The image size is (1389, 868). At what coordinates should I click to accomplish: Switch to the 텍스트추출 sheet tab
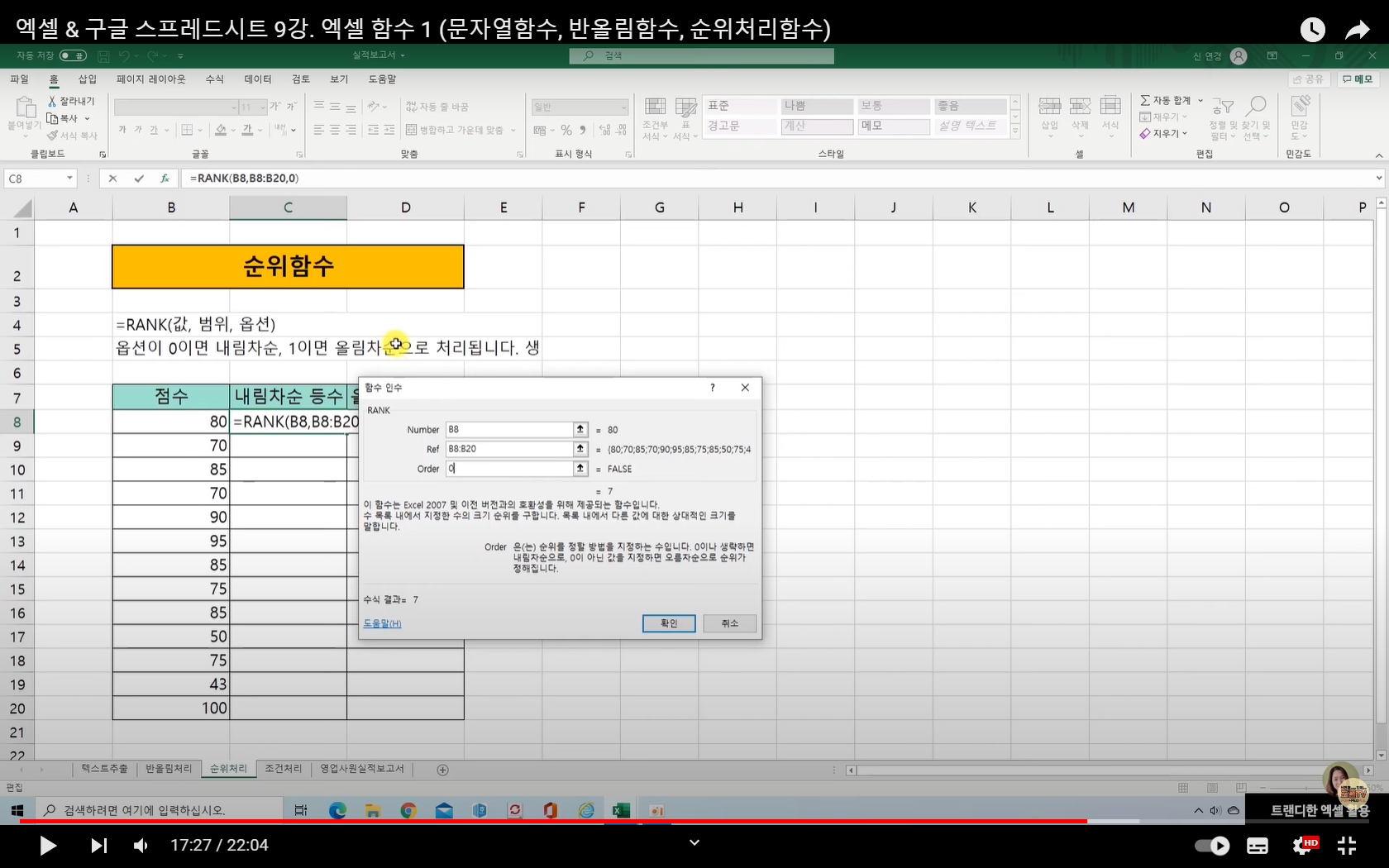coord(104,769)
